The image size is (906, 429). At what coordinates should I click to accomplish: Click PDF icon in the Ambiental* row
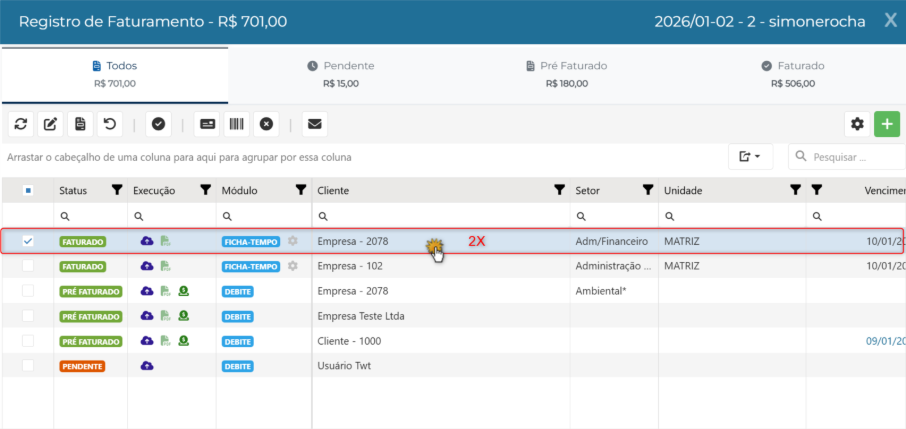[x=165, y=291]
